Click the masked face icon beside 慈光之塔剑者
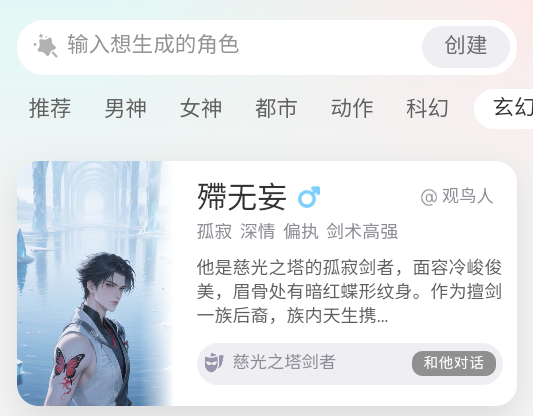 (214, 362)
